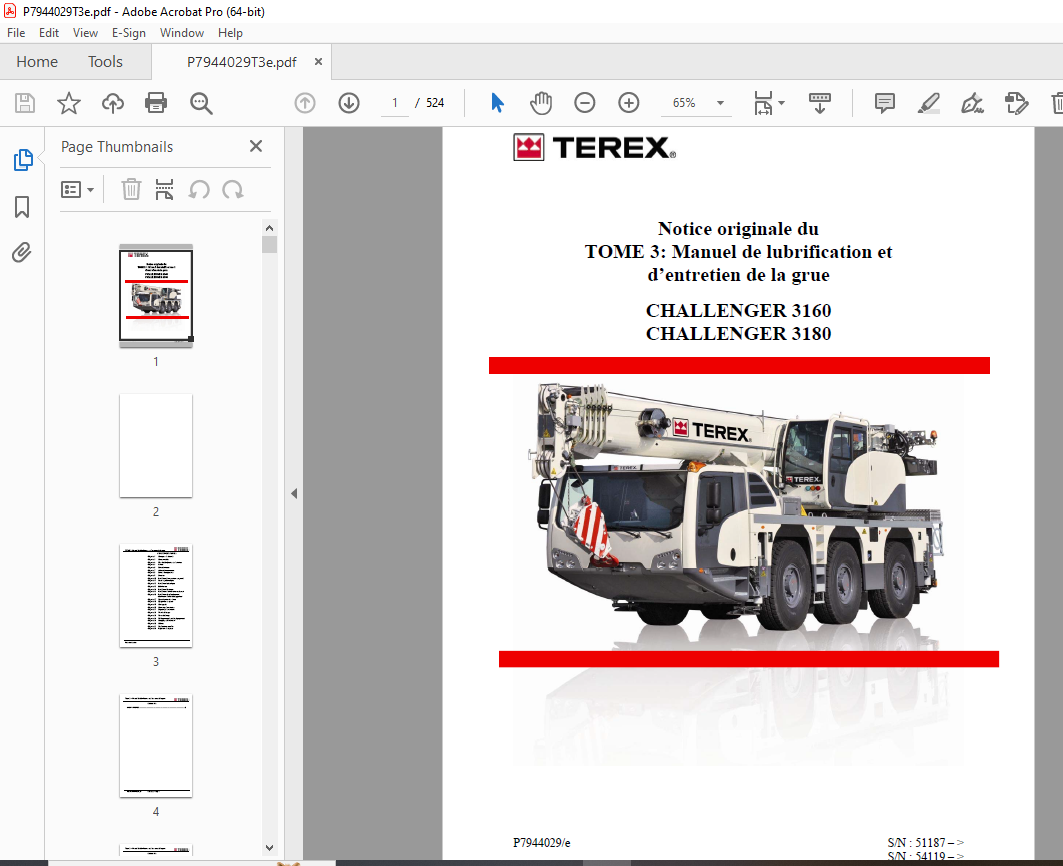Close the Page Thumbnails panel
Viewport: 1063px width, 866px height.
256,146
